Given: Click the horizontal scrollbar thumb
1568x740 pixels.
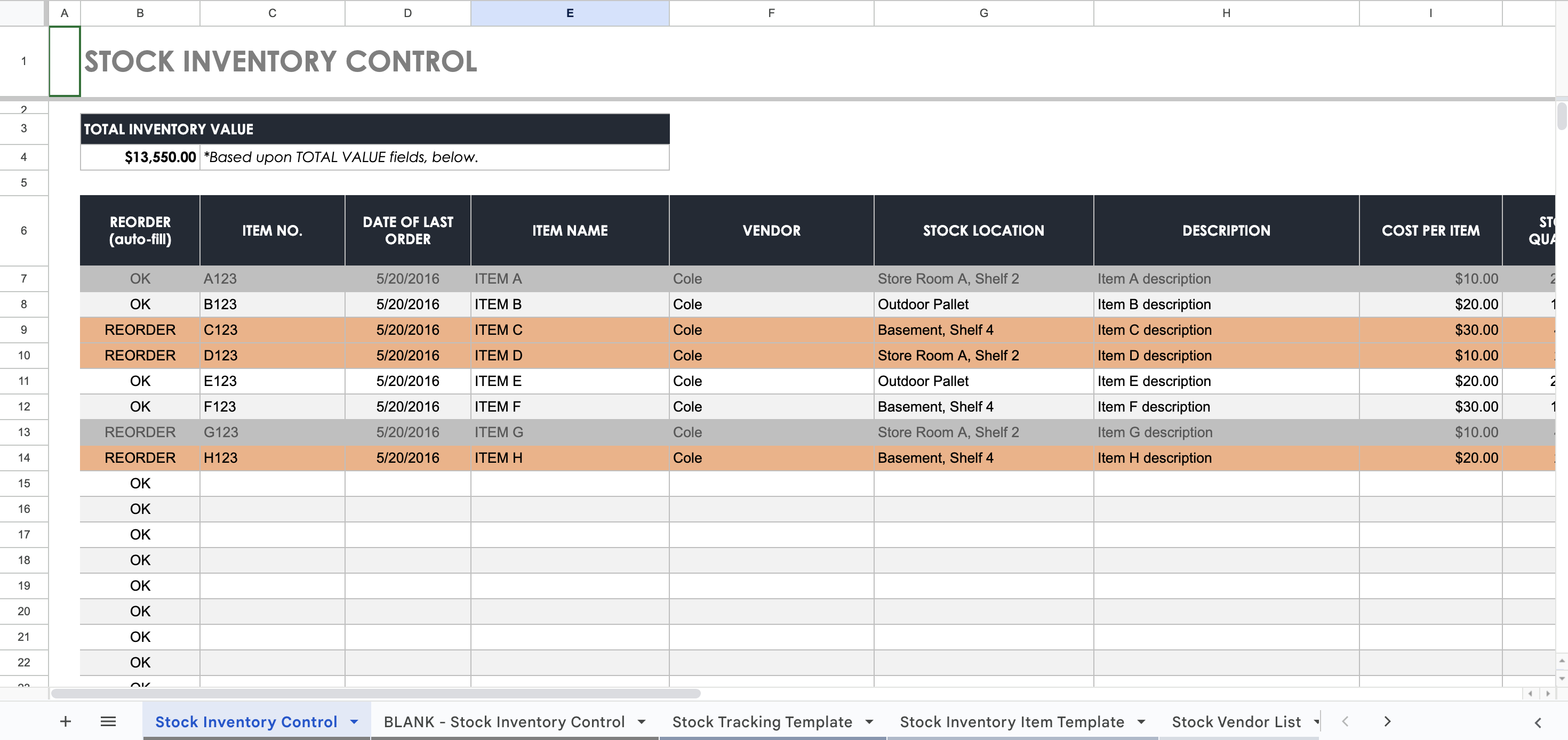Looking at the screenshot, I should [x=375, y=694].
